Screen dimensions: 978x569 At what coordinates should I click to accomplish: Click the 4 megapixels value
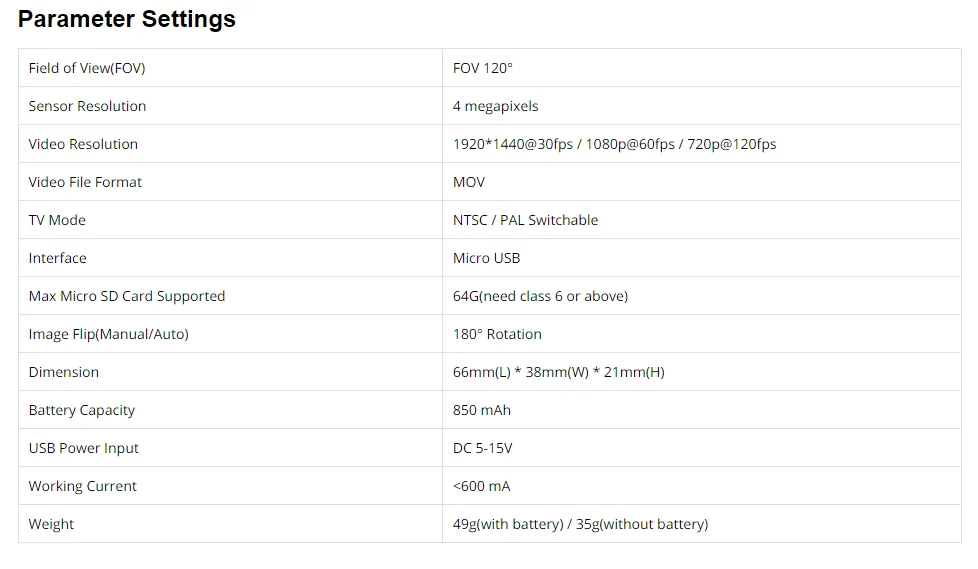pos(495,106)
